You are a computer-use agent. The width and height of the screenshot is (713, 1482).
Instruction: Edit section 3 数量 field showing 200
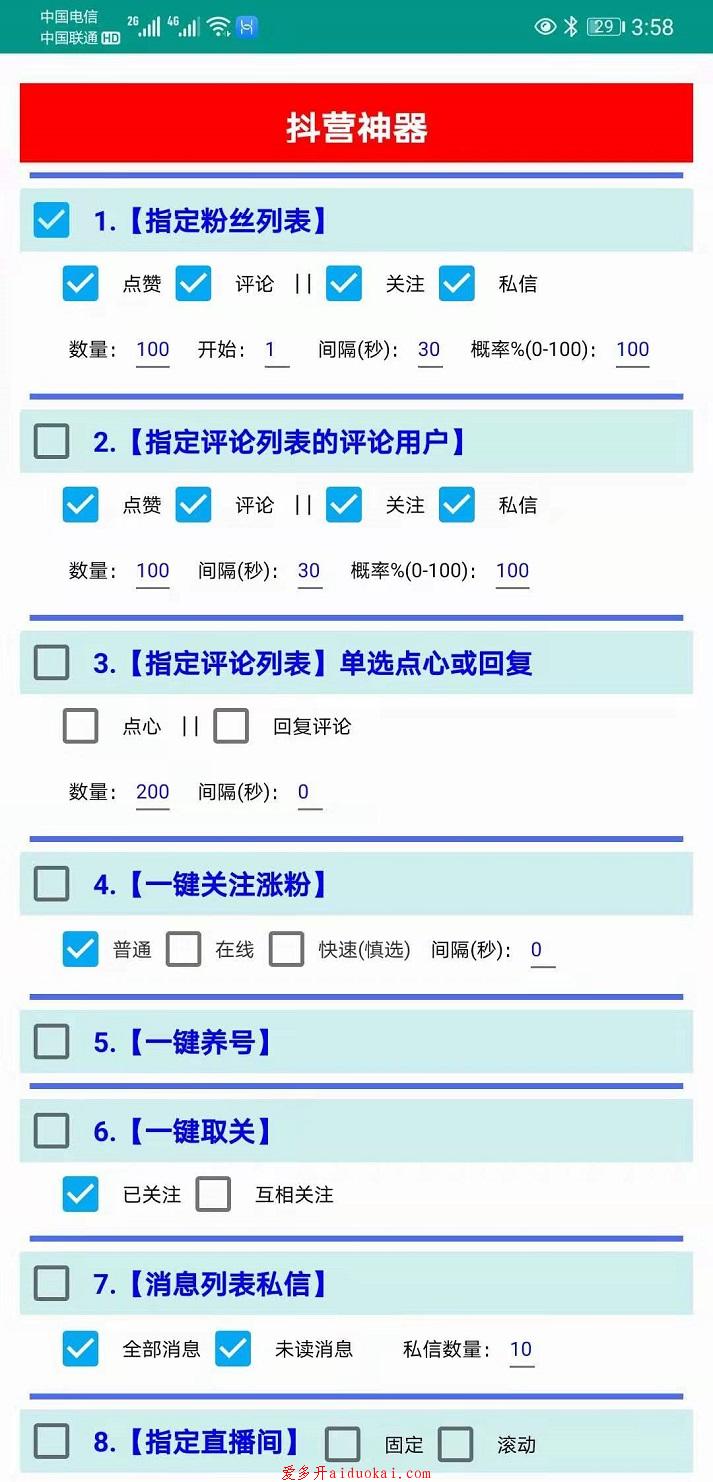pyautogui.click(x=153, y=792)
